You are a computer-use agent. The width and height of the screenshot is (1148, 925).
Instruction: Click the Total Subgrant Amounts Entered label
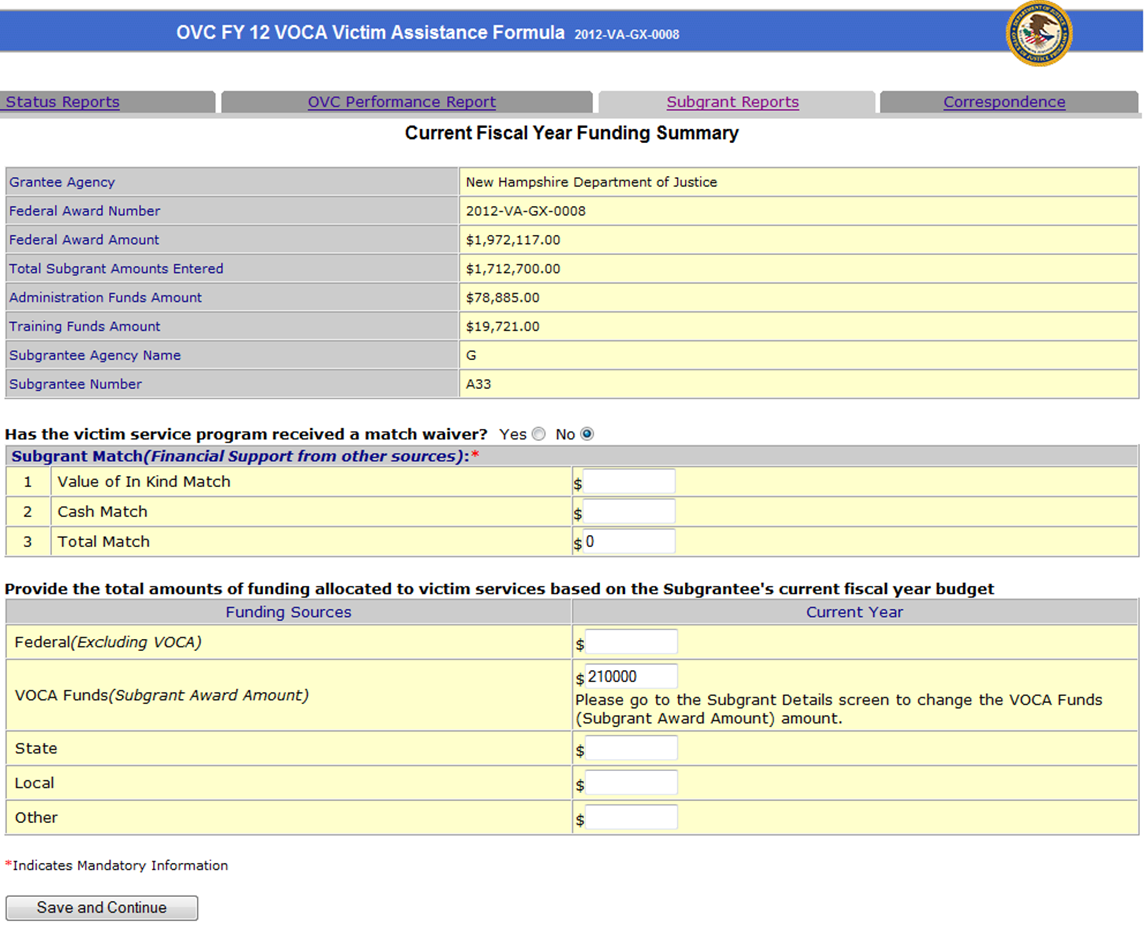click(x=116, y=269)
